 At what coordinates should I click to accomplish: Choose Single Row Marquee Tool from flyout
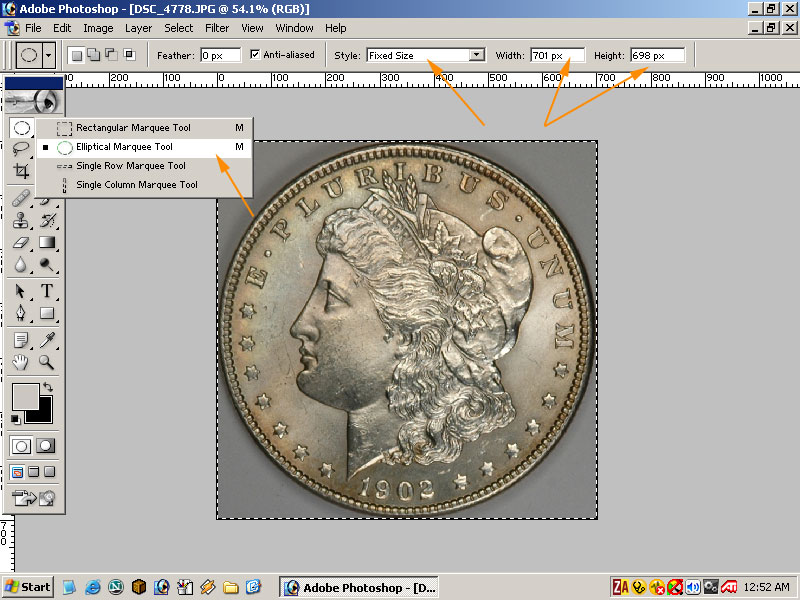tap(130, 166)
